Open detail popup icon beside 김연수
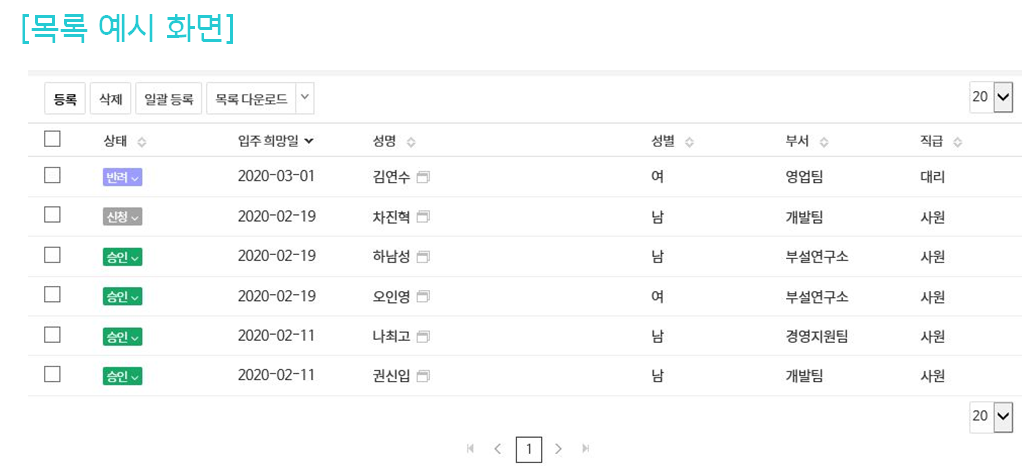The image size is (1022, 471). tap(423, 177)
